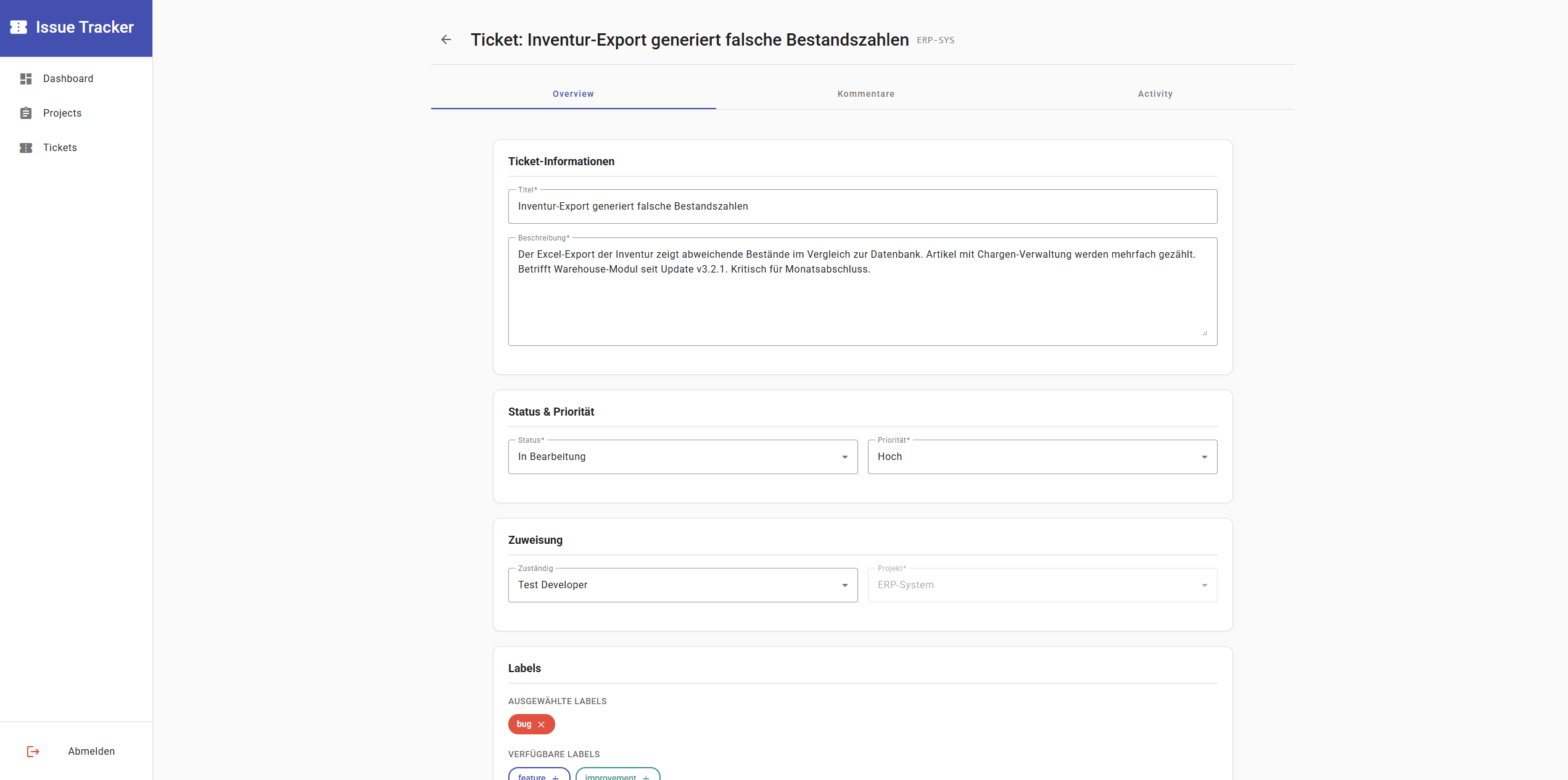The width and height of the screenshot is (1568, 780).
Task: Click into the Titel input field
Action: 862,207
